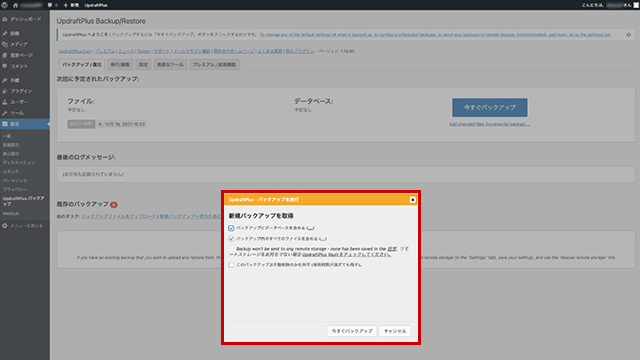The image size is (640, 360).
Task: Switch to the 高度なツール tab
Action: coord(170,64)
